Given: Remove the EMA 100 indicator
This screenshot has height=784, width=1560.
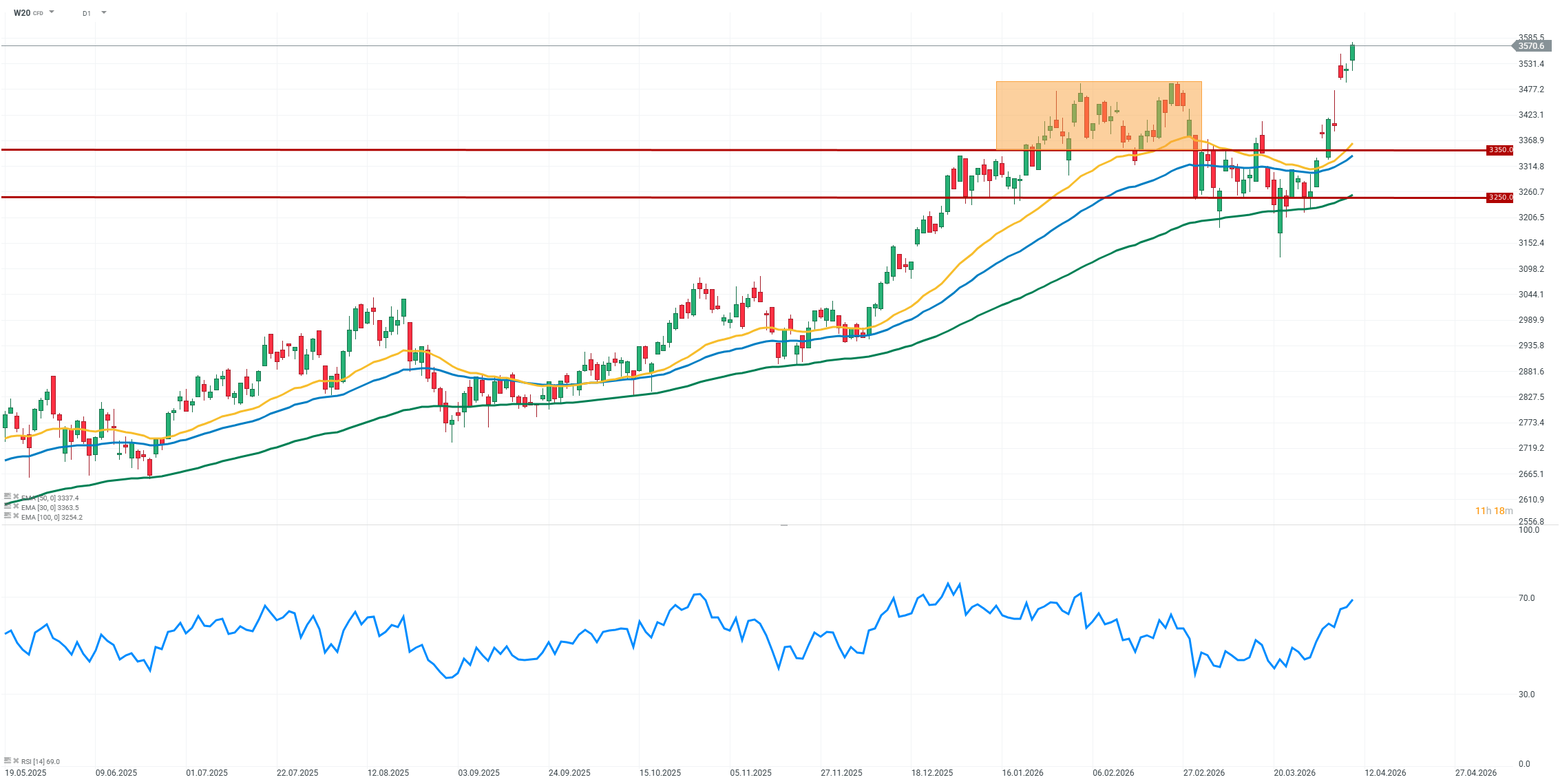Looking at the screenshot, I should [16, 516].
